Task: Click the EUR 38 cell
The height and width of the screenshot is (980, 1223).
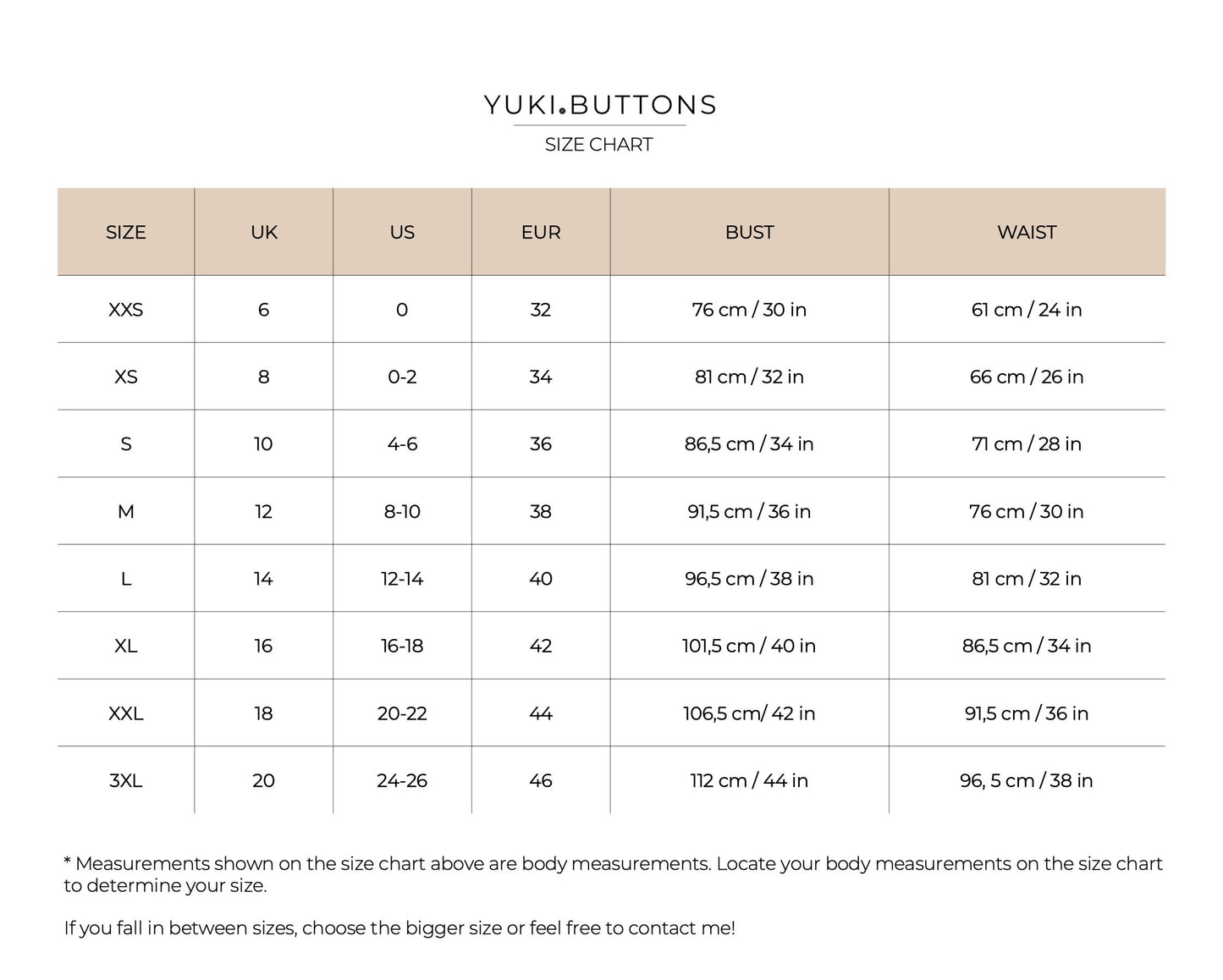Action: point(540,511)
